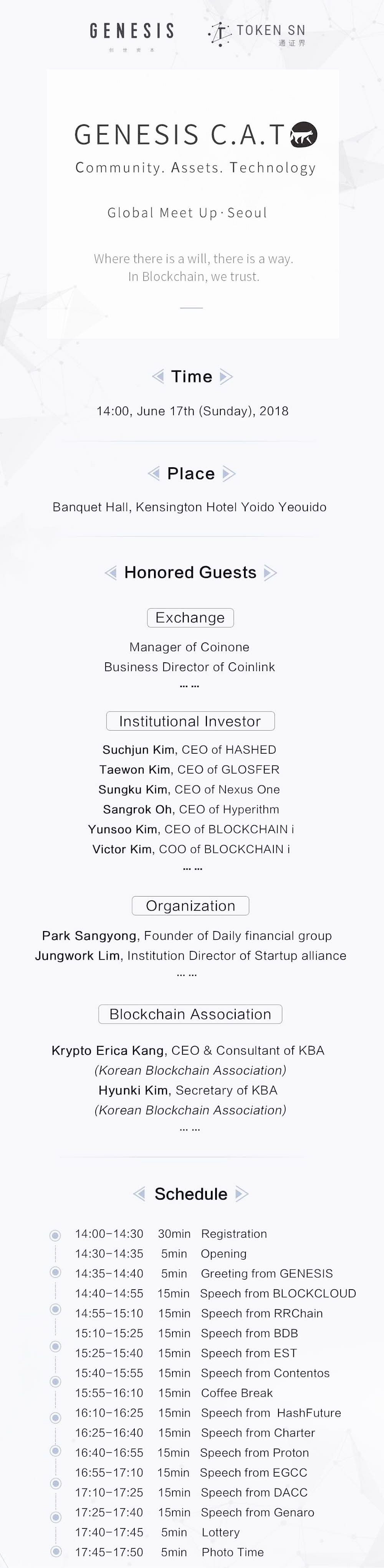Select the Exchange category box

[x=190, y=617]
